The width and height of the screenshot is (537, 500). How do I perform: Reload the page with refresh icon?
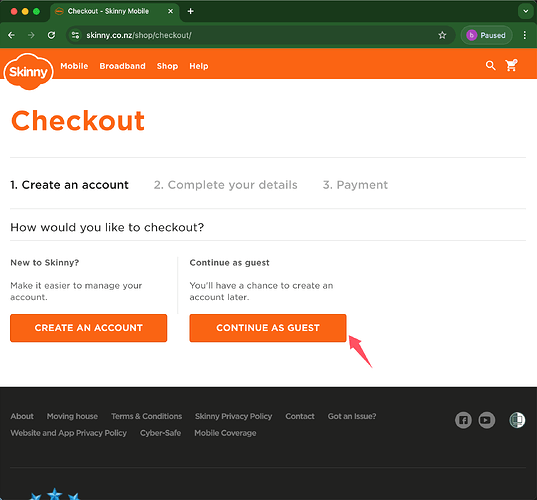click(x=51, y=35)
